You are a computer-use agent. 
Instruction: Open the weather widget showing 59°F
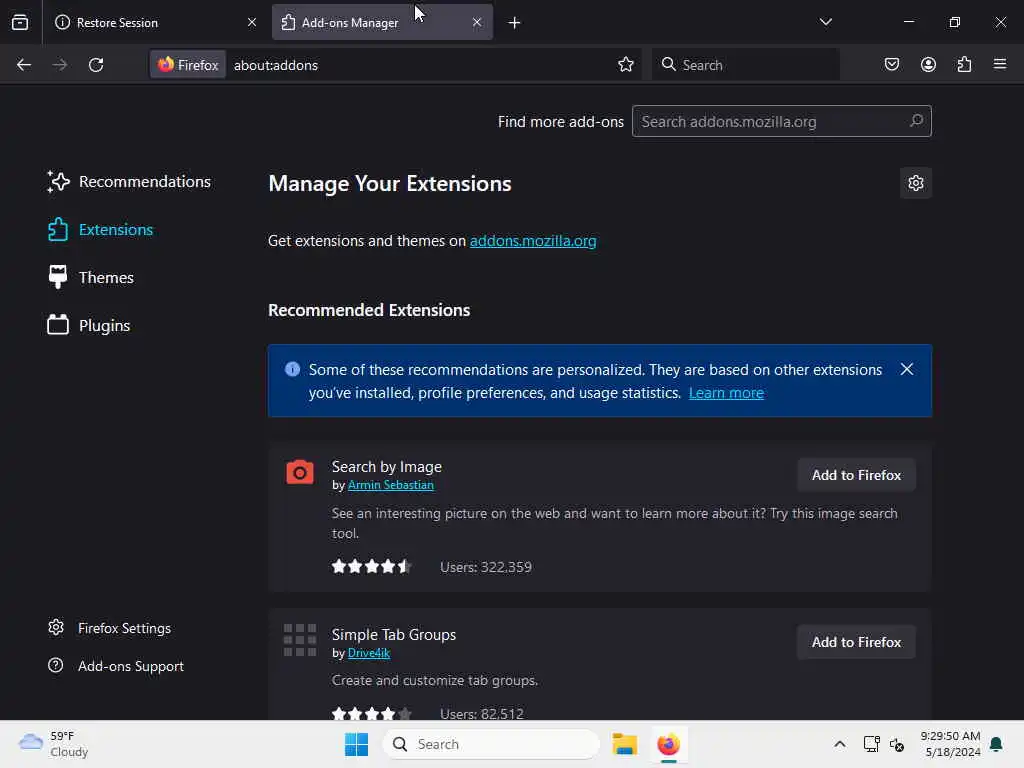coord(54,744)
